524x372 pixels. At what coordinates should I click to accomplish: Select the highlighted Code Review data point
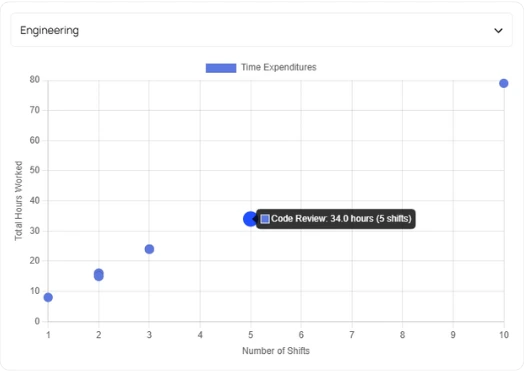tap(250, 219)
